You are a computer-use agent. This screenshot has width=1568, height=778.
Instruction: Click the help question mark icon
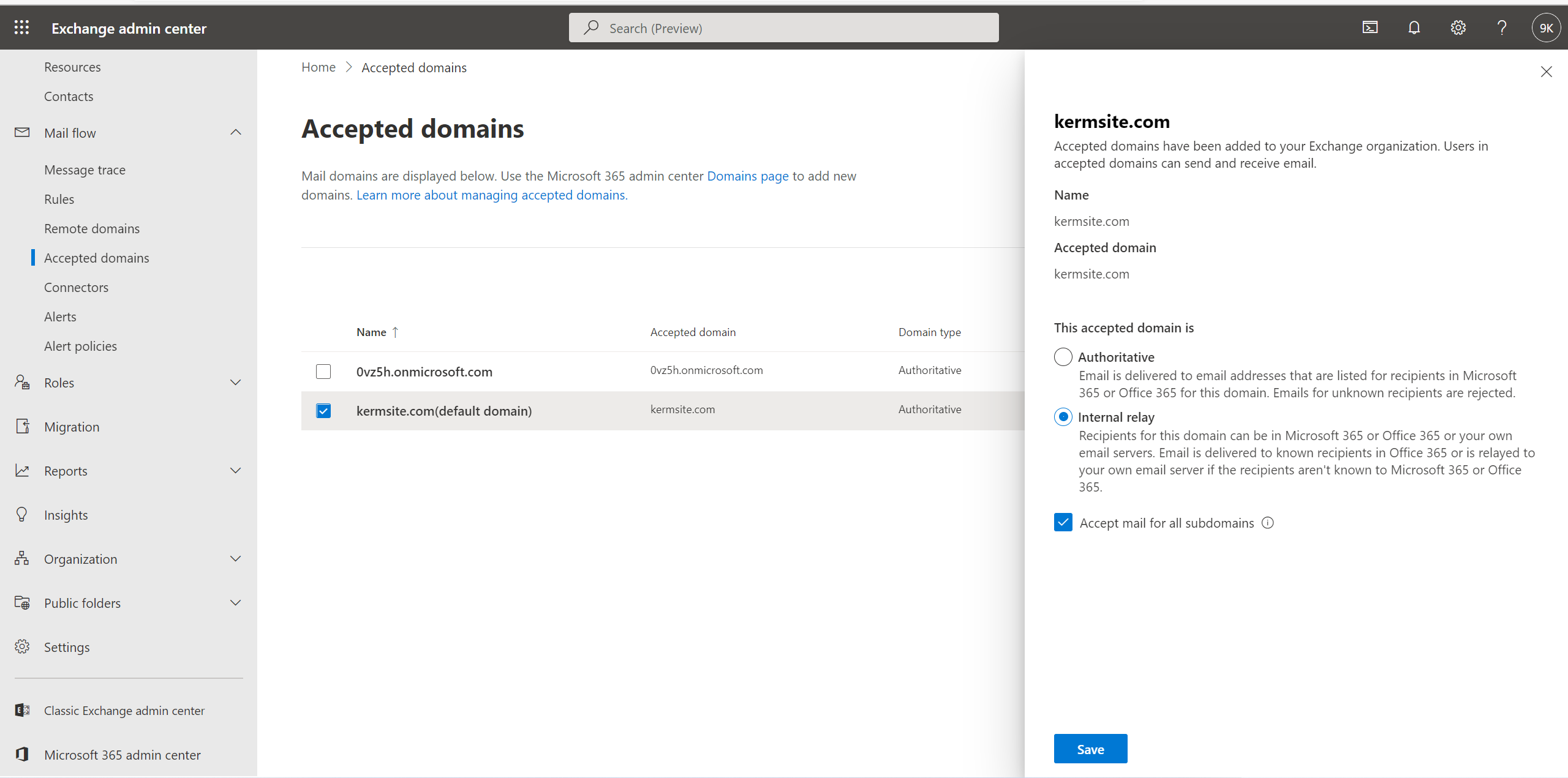click(1502, 28)
